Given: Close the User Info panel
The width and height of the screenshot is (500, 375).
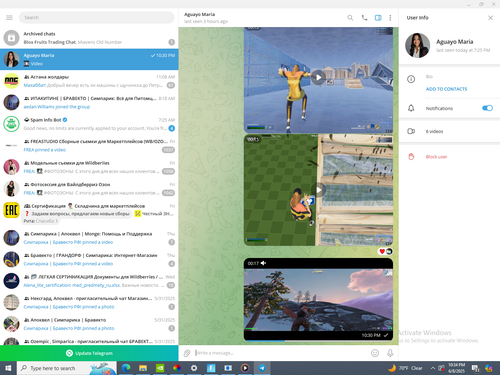Looking at the screenshot, I should tap(490, 18).
